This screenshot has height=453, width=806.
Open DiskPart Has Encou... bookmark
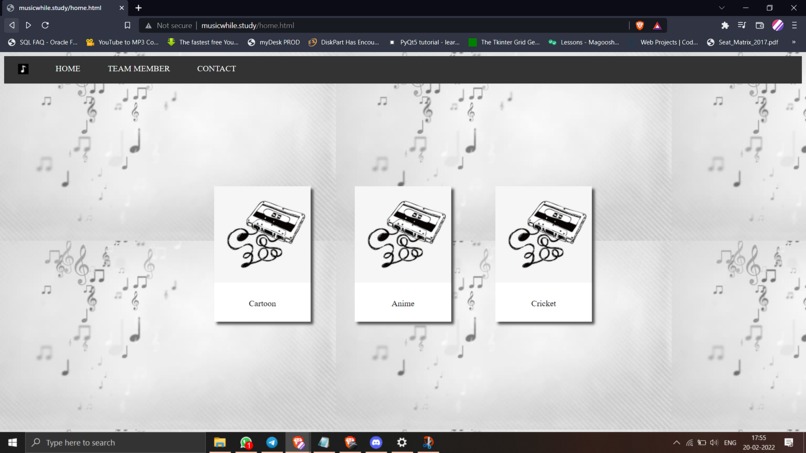(x=344, y=42)
